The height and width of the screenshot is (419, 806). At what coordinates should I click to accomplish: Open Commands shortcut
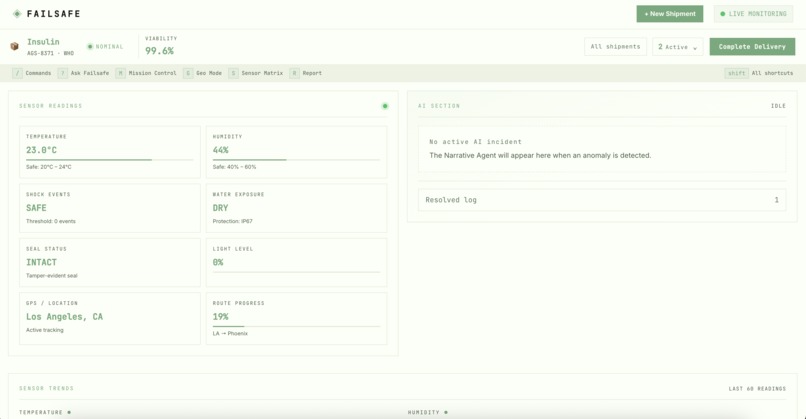[x=32, y=73]
